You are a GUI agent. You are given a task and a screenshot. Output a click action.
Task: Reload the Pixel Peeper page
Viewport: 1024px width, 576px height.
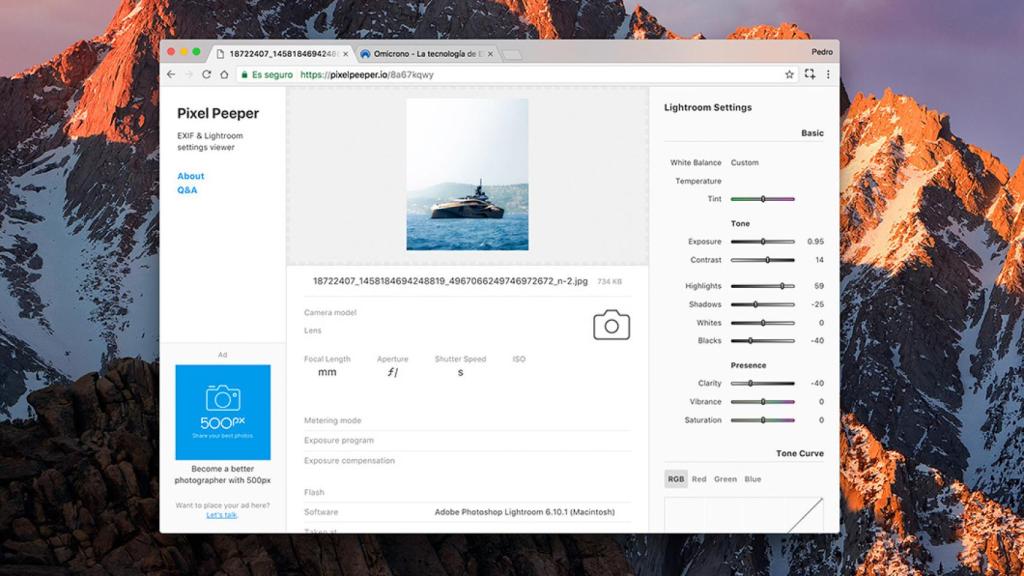pos(207,74)
